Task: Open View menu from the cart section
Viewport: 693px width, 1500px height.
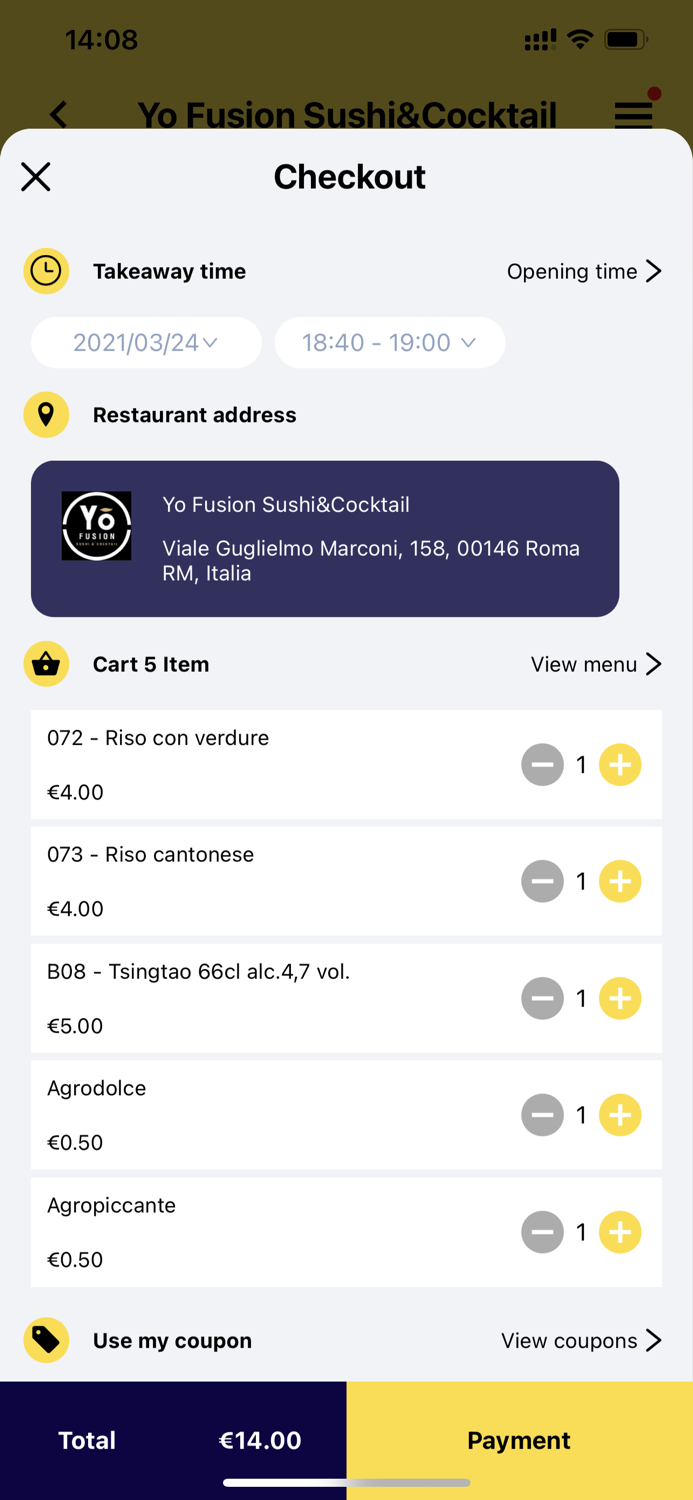Action: pyautogui.click(x=595, y=663)
